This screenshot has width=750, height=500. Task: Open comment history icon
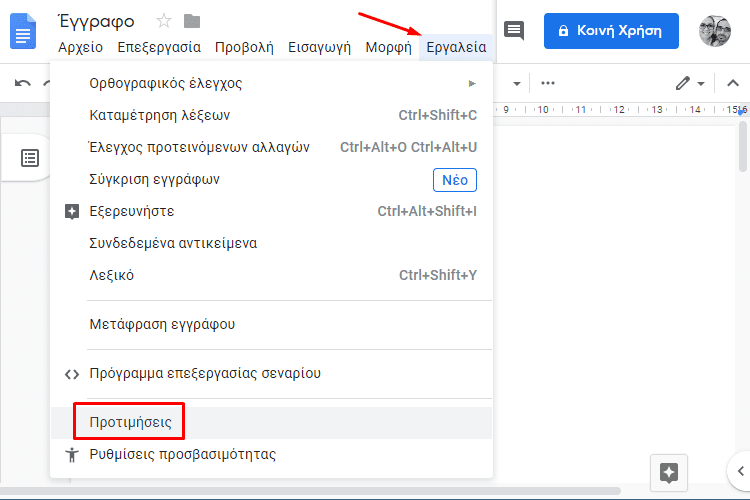(514, 31)
